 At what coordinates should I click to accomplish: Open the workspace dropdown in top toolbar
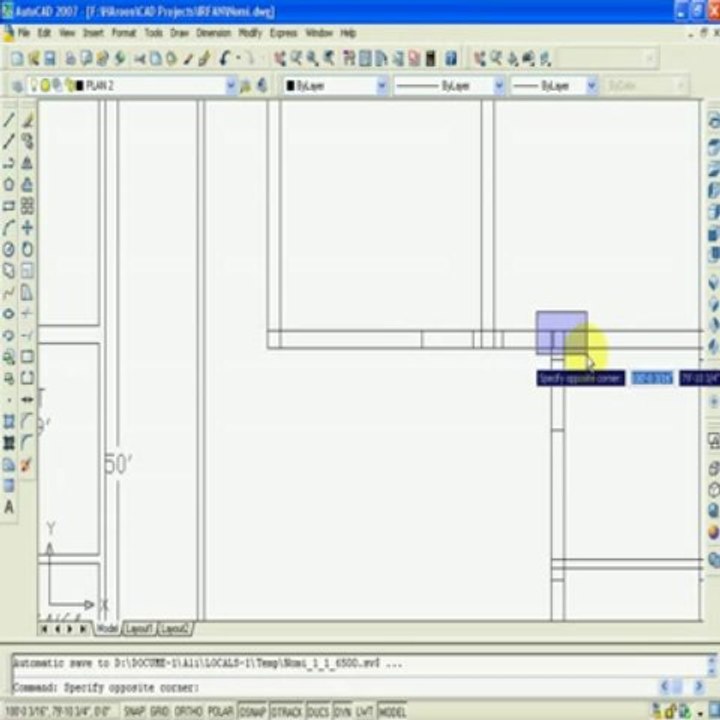click(x=649, y=58)
